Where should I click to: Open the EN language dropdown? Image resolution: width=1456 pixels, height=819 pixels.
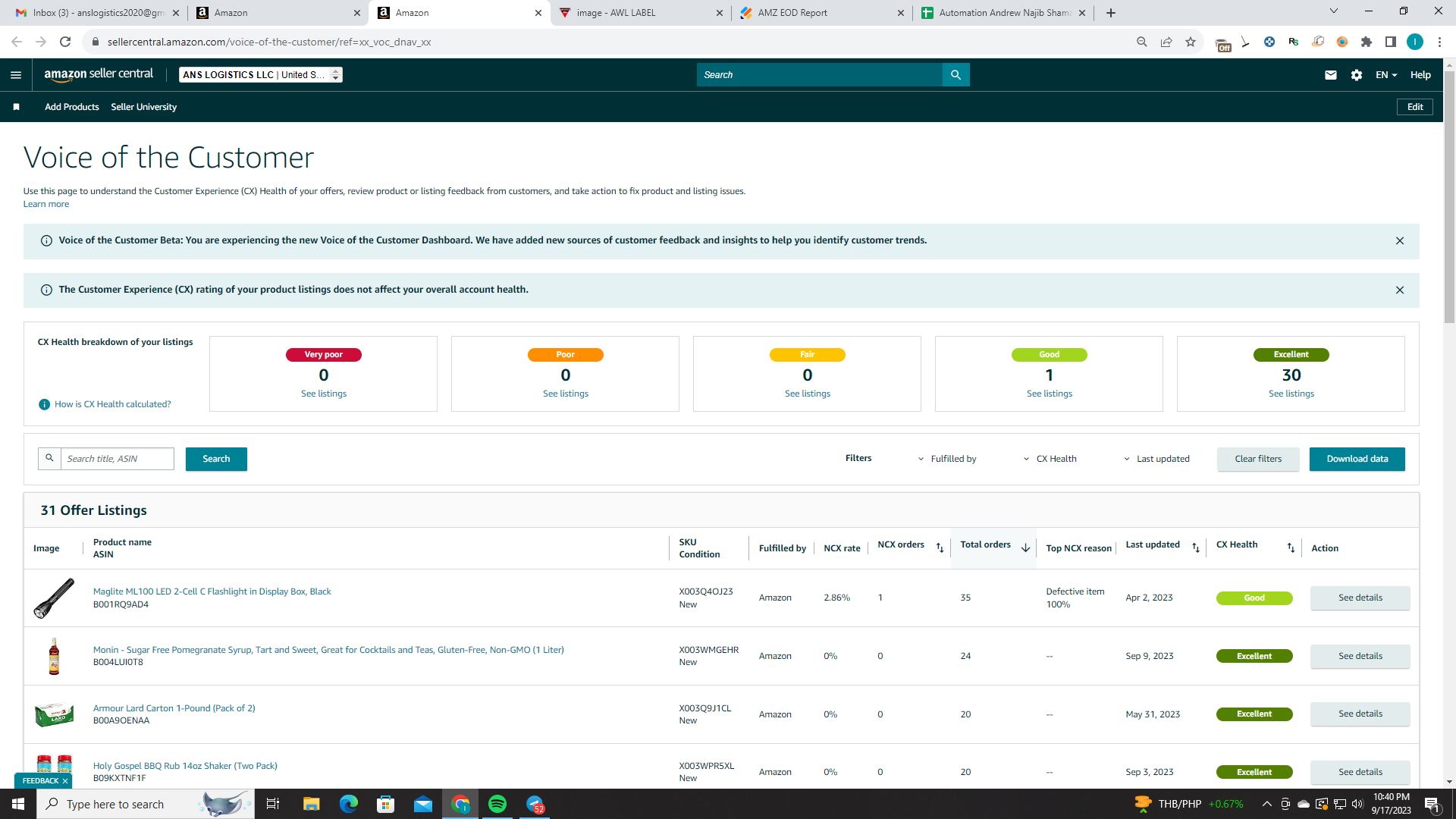[1386, 75]
